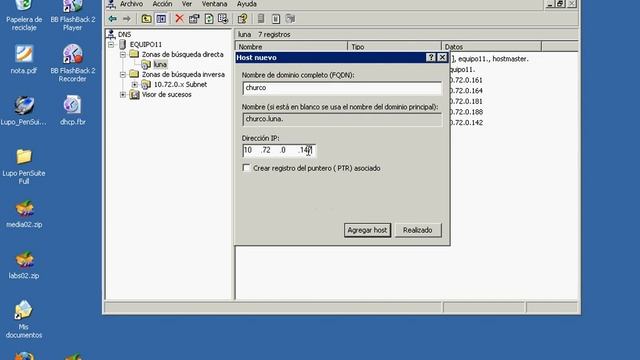This screenshot has width=640, height=360.
Task: Expand the 10.72.0.x Subnet node
Action: tap(135, 84)
